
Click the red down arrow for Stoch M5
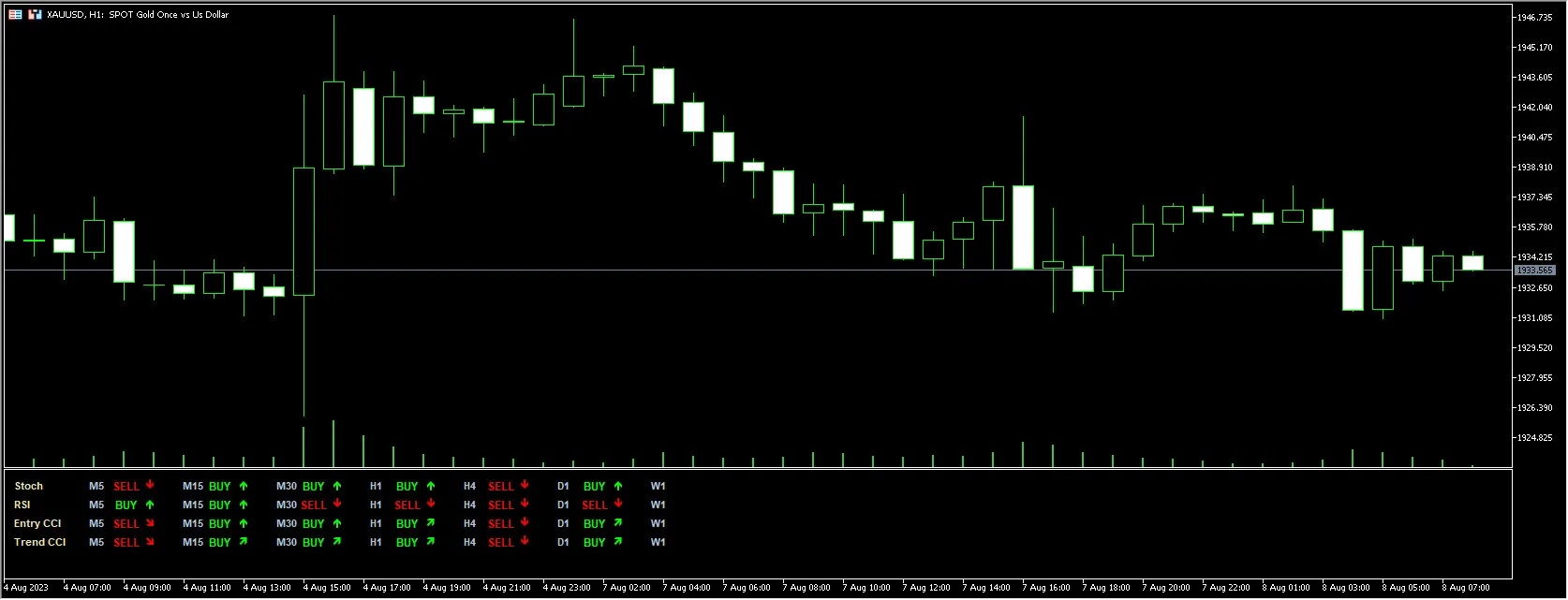[x=150, y=486]
